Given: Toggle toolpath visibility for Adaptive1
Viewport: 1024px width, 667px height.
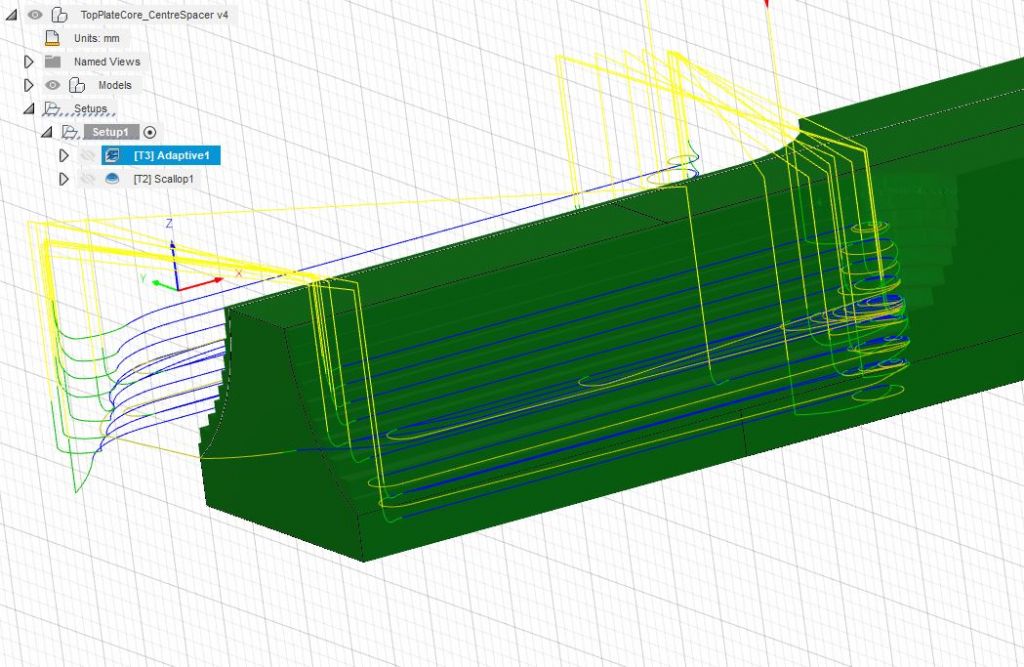Looking at the screenshot, I should tap(88, 155).
